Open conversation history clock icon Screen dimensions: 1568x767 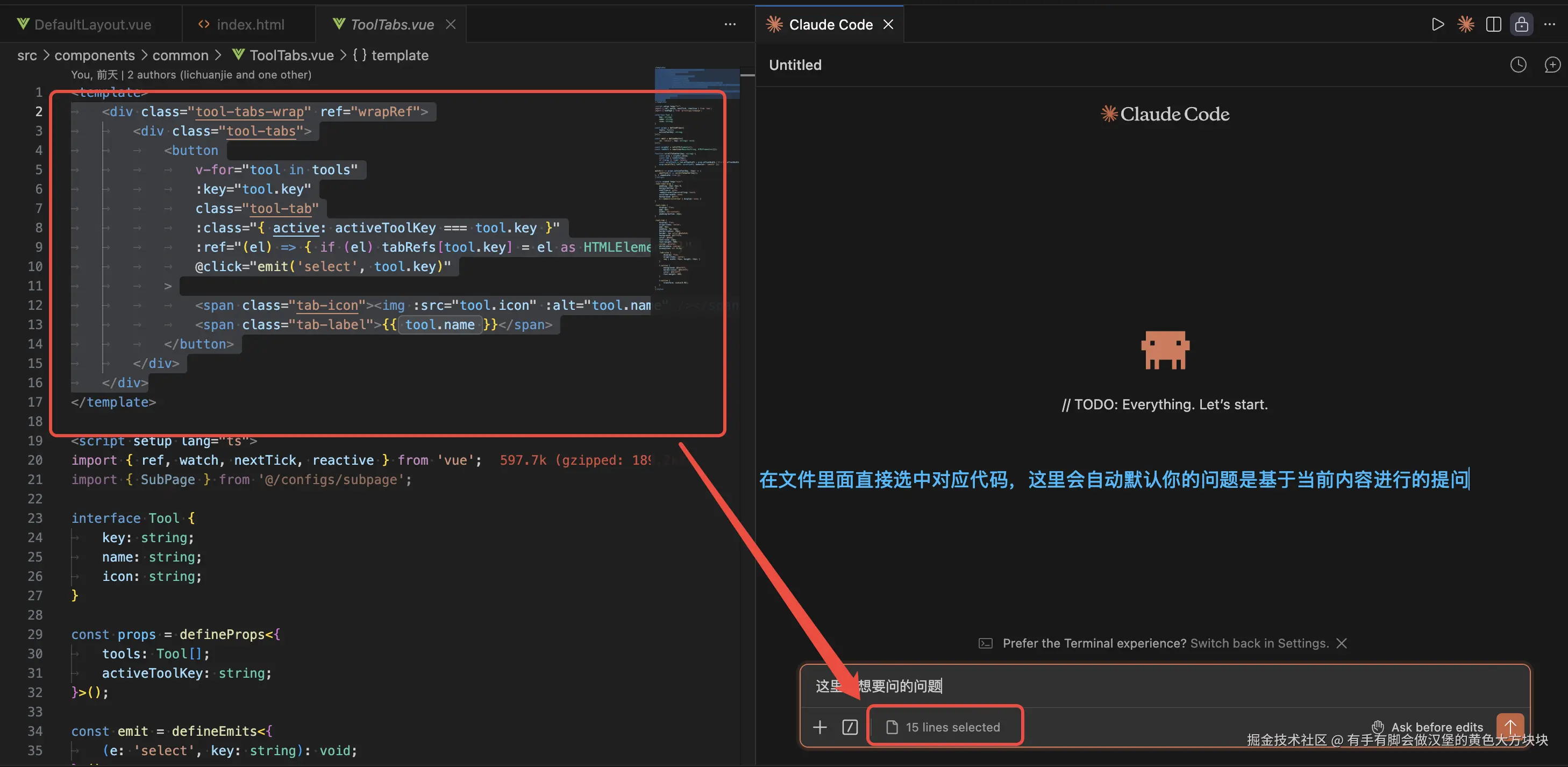point(1518,65)
